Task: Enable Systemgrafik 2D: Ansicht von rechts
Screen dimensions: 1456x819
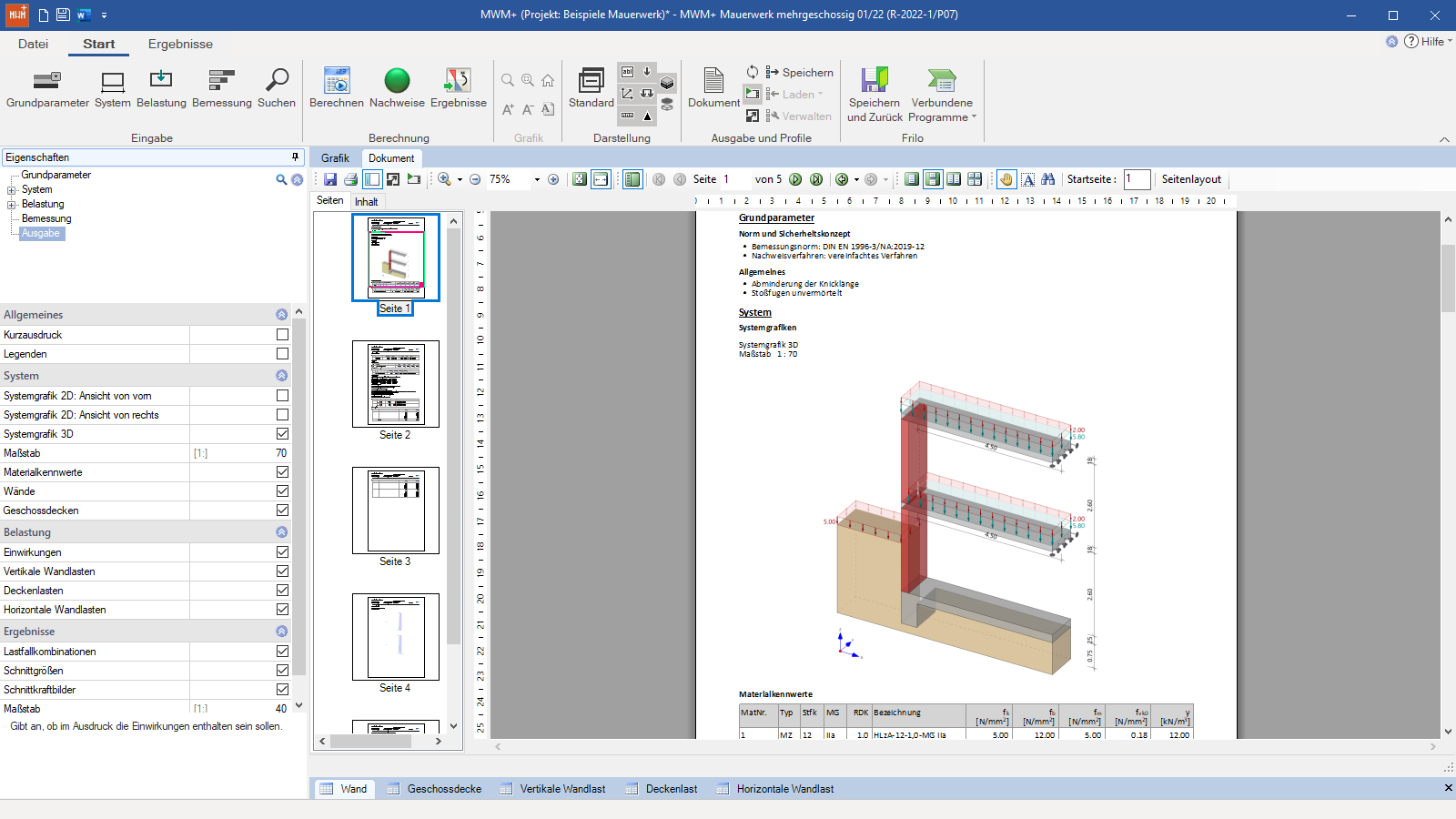Action: coord(282,415)
